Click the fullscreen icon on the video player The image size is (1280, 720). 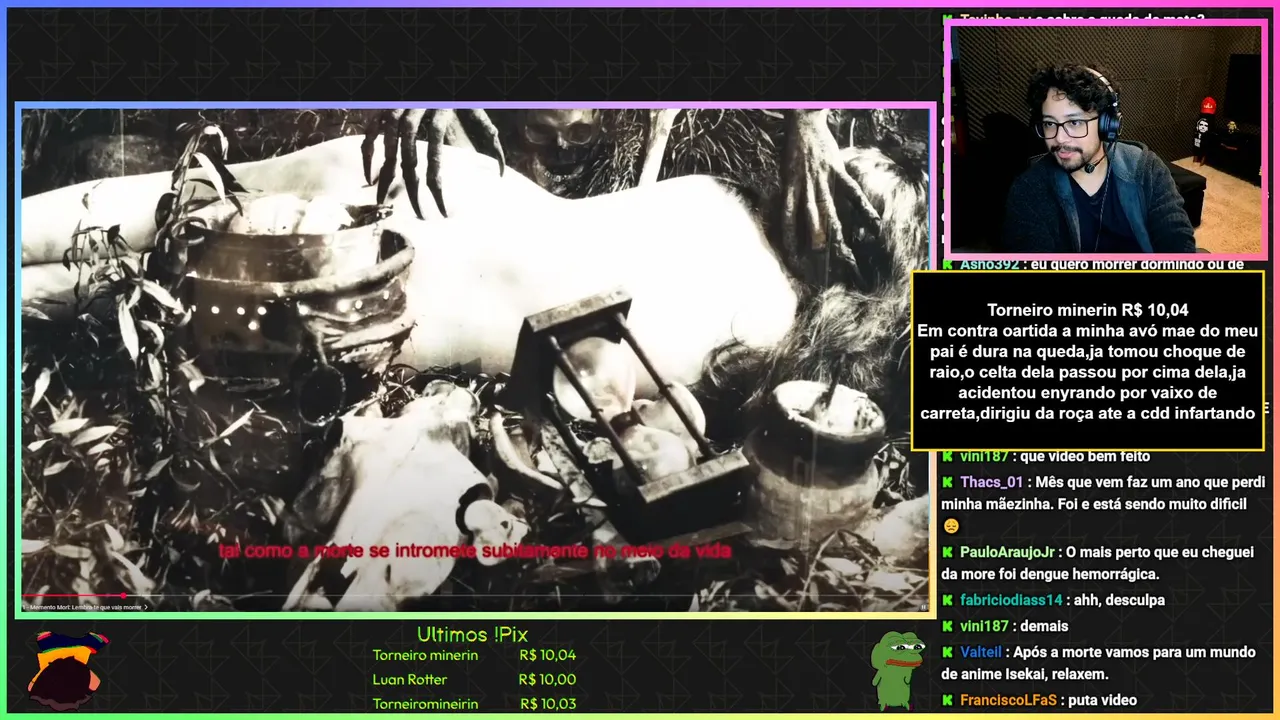[923, 606]
